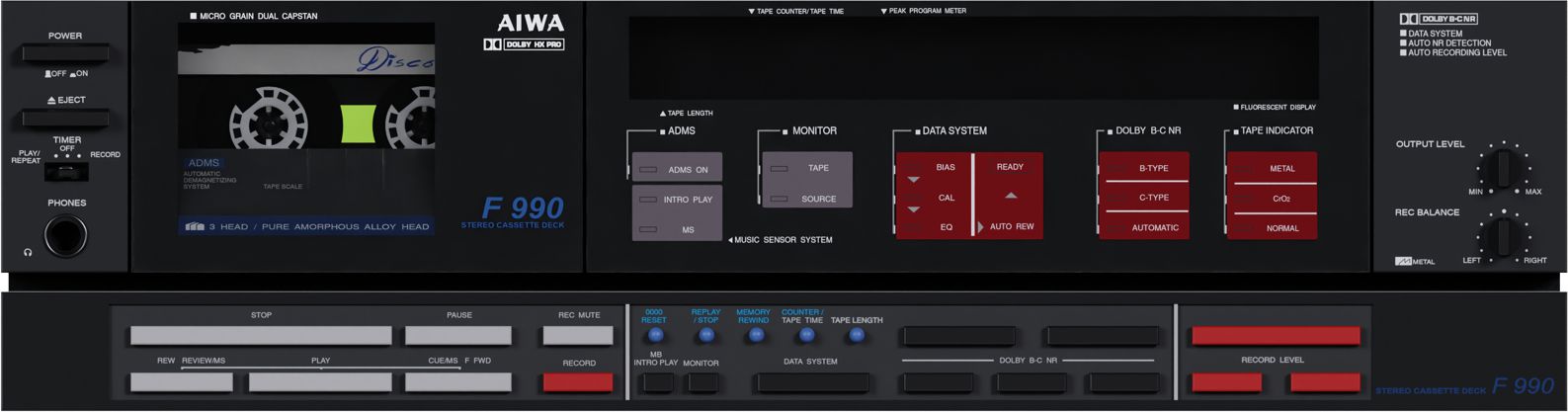Click the DATA SYSTEM black button
The image size is (1568, 412).
[x=812, y=382]
